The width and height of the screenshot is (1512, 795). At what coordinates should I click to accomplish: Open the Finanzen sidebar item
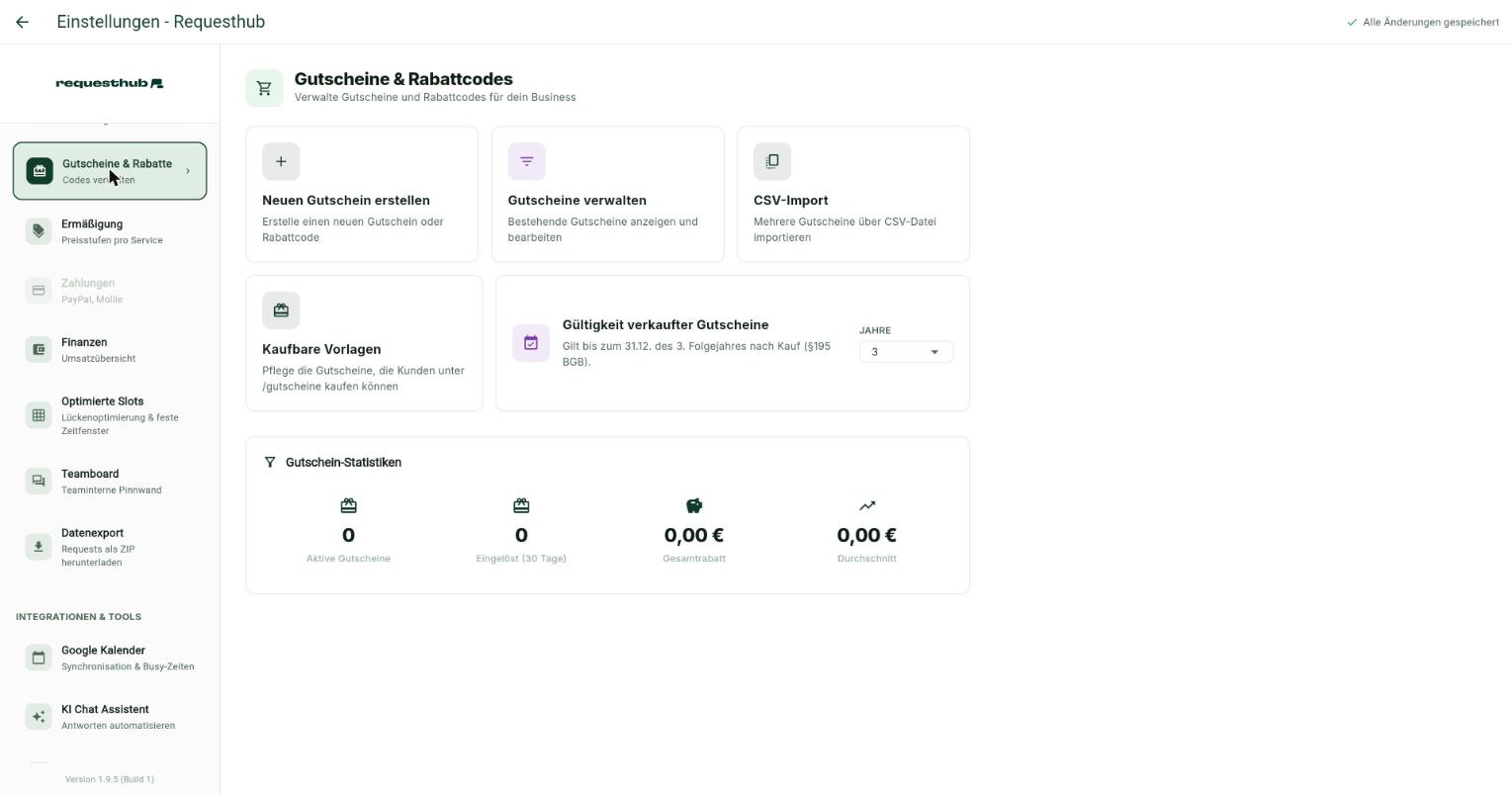coord(110,349)
